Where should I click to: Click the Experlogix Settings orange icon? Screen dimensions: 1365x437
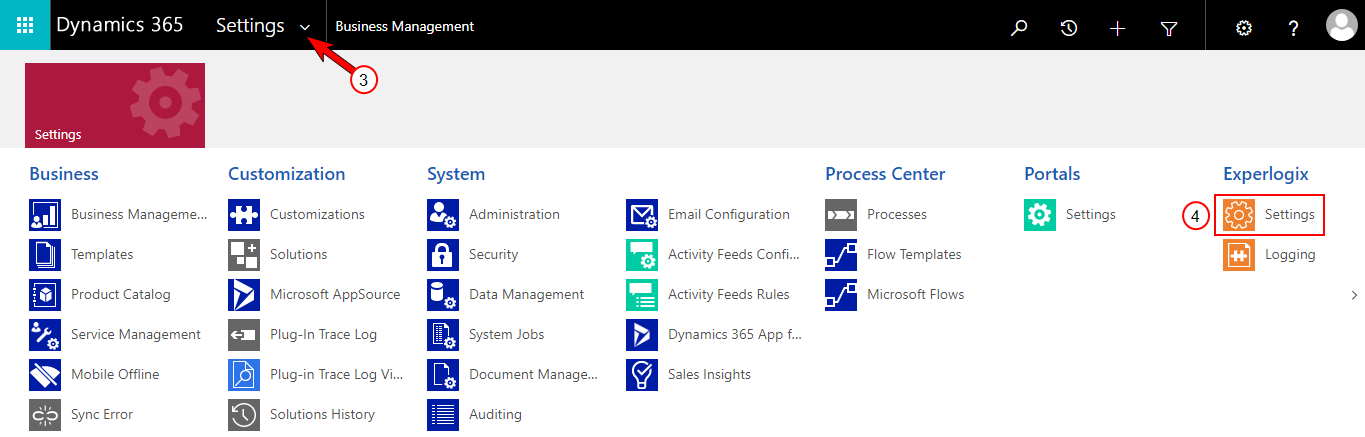click(x=1239, y=215)
